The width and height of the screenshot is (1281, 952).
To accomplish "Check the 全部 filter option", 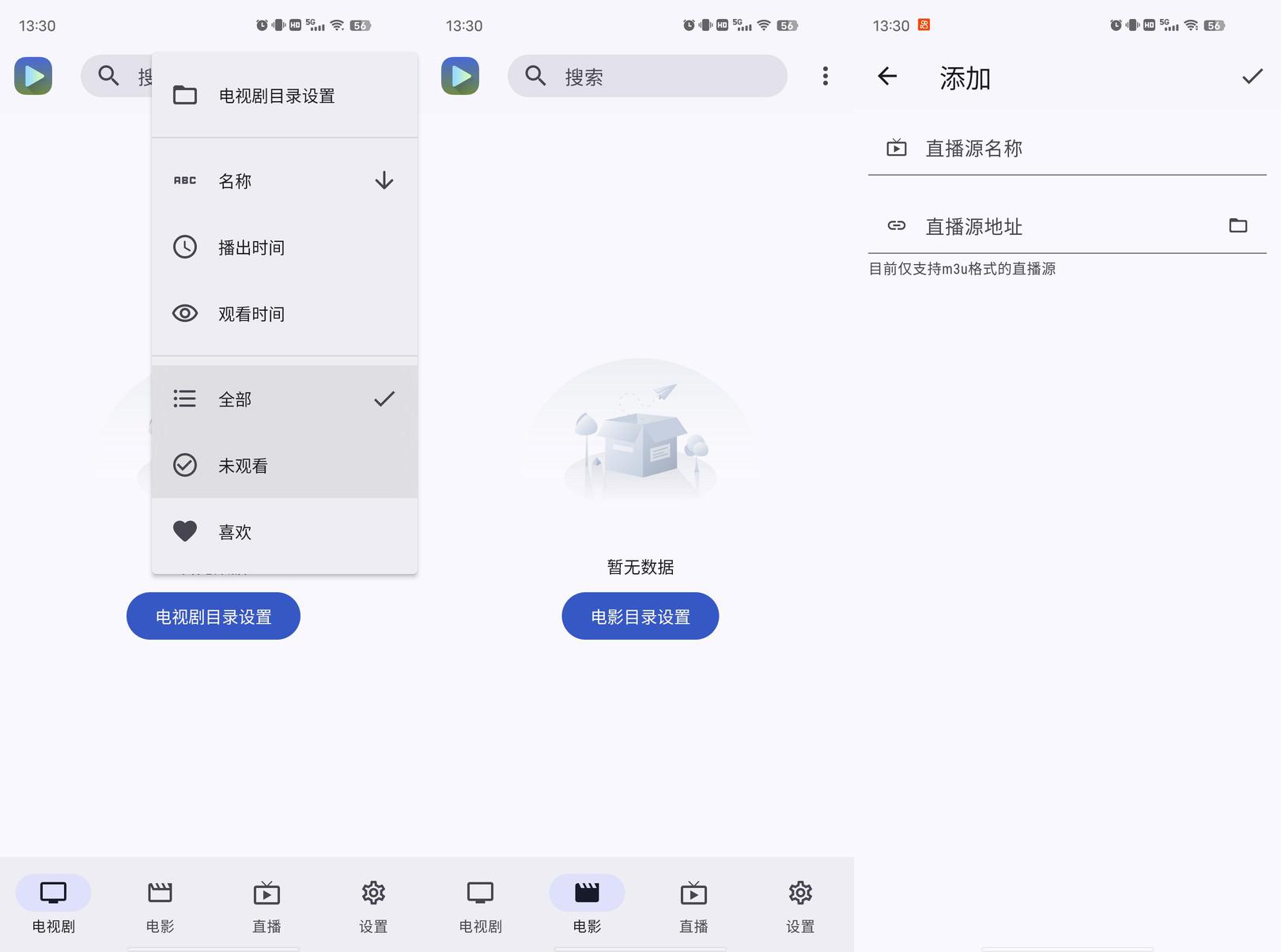I will point(285,399).
